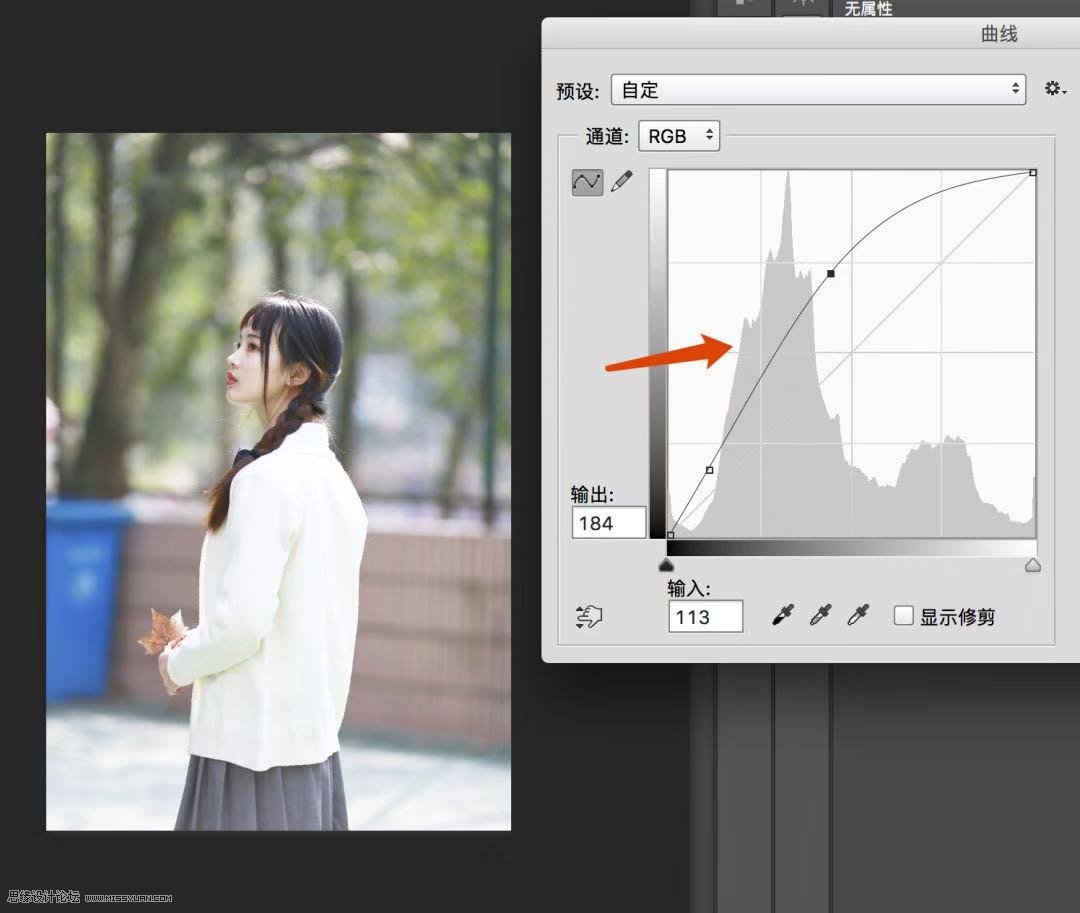Open the preset options gear menu

coord(1054,89)
